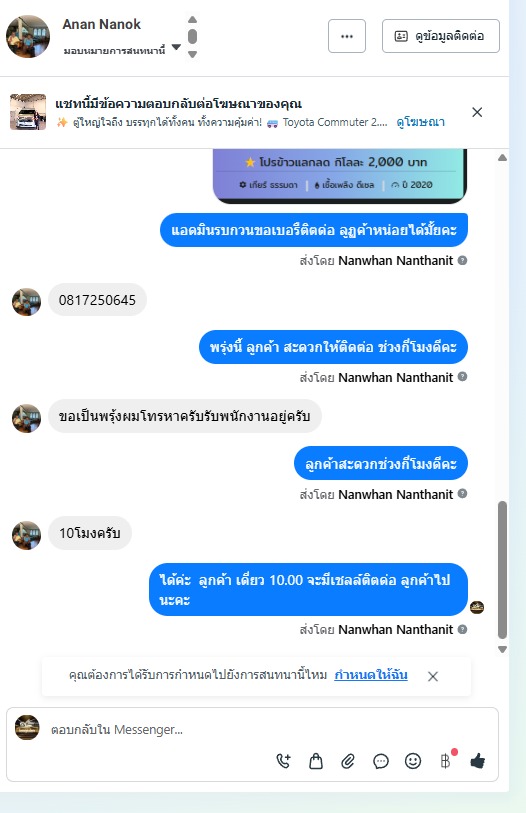
Task: Click the ดูข้อมูลติดต่อ contact info button
Action: click(x=441, y=36)
